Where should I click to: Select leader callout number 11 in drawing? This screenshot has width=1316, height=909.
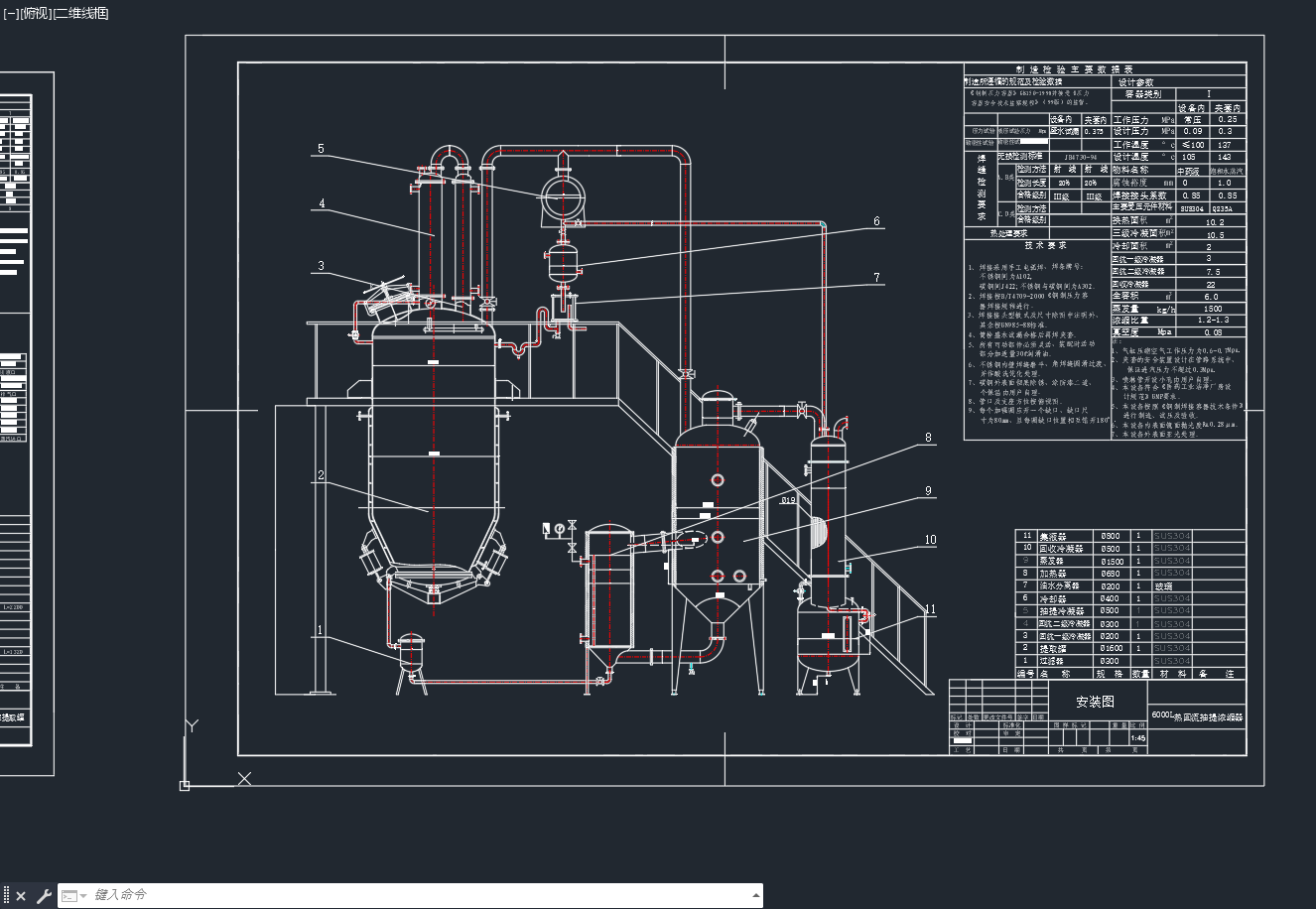tap(929, 608)
